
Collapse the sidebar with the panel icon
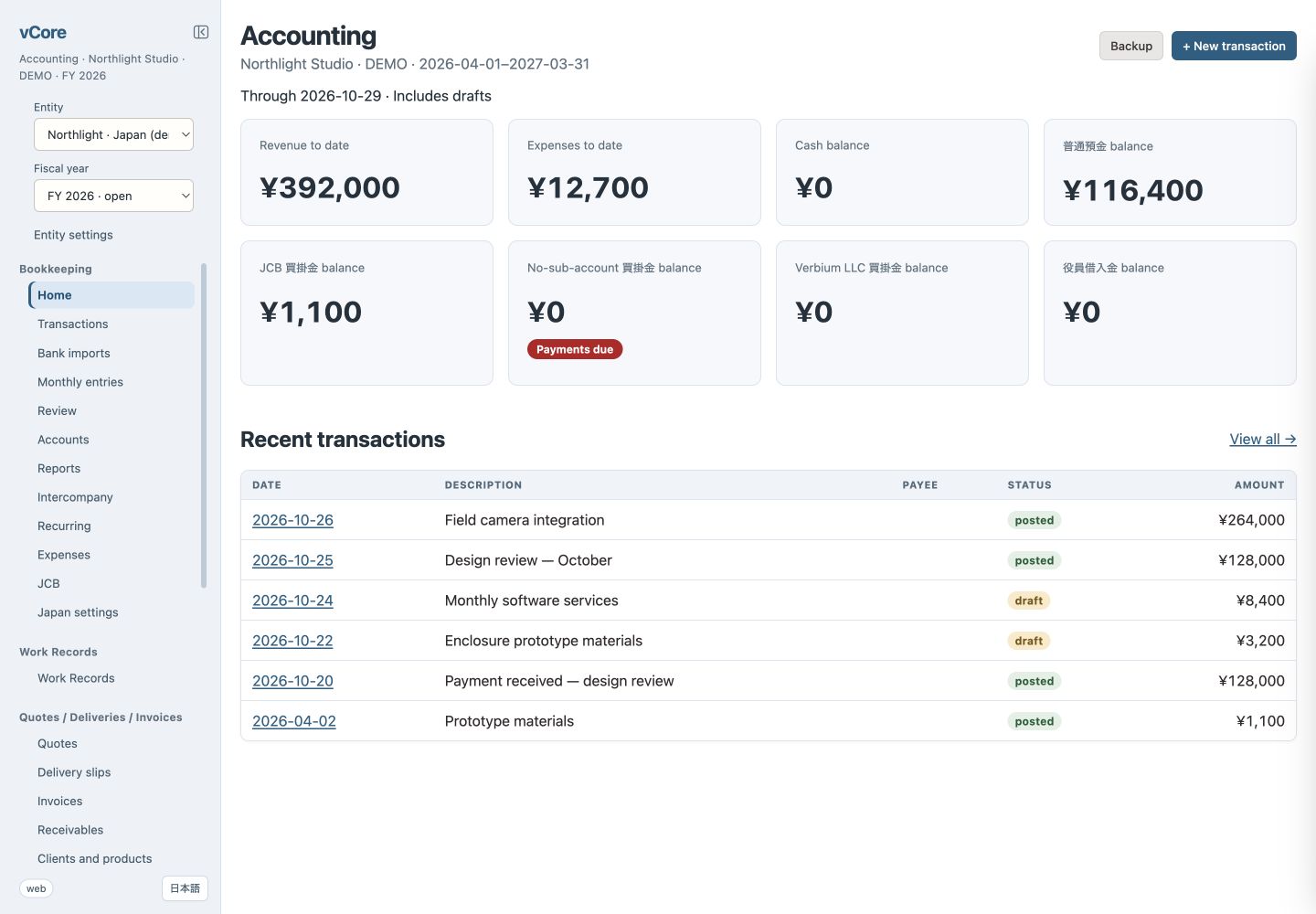tap(201, 32)
